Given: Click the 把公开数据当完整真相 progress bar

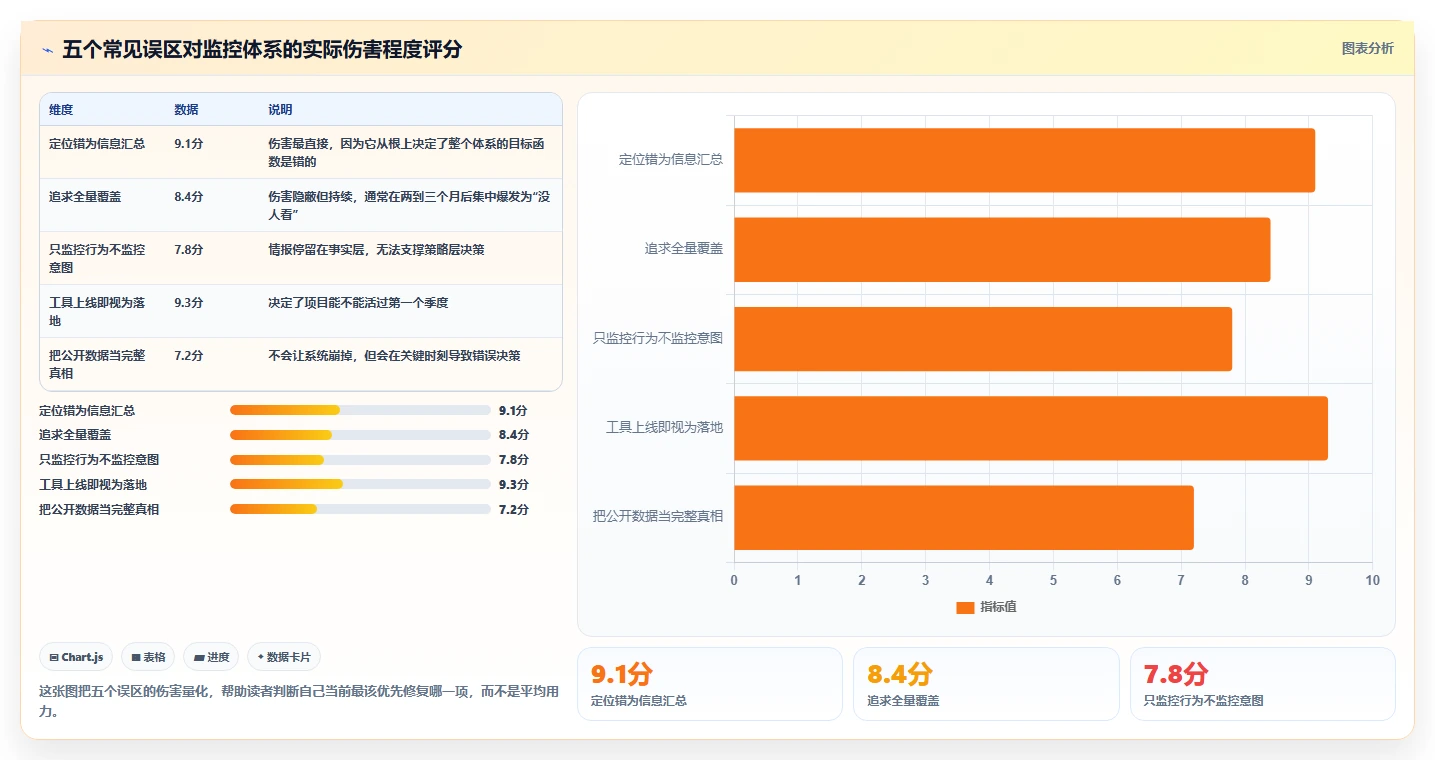Looking at the screenshot, I should pyautogui.click(x=360, y=509).
